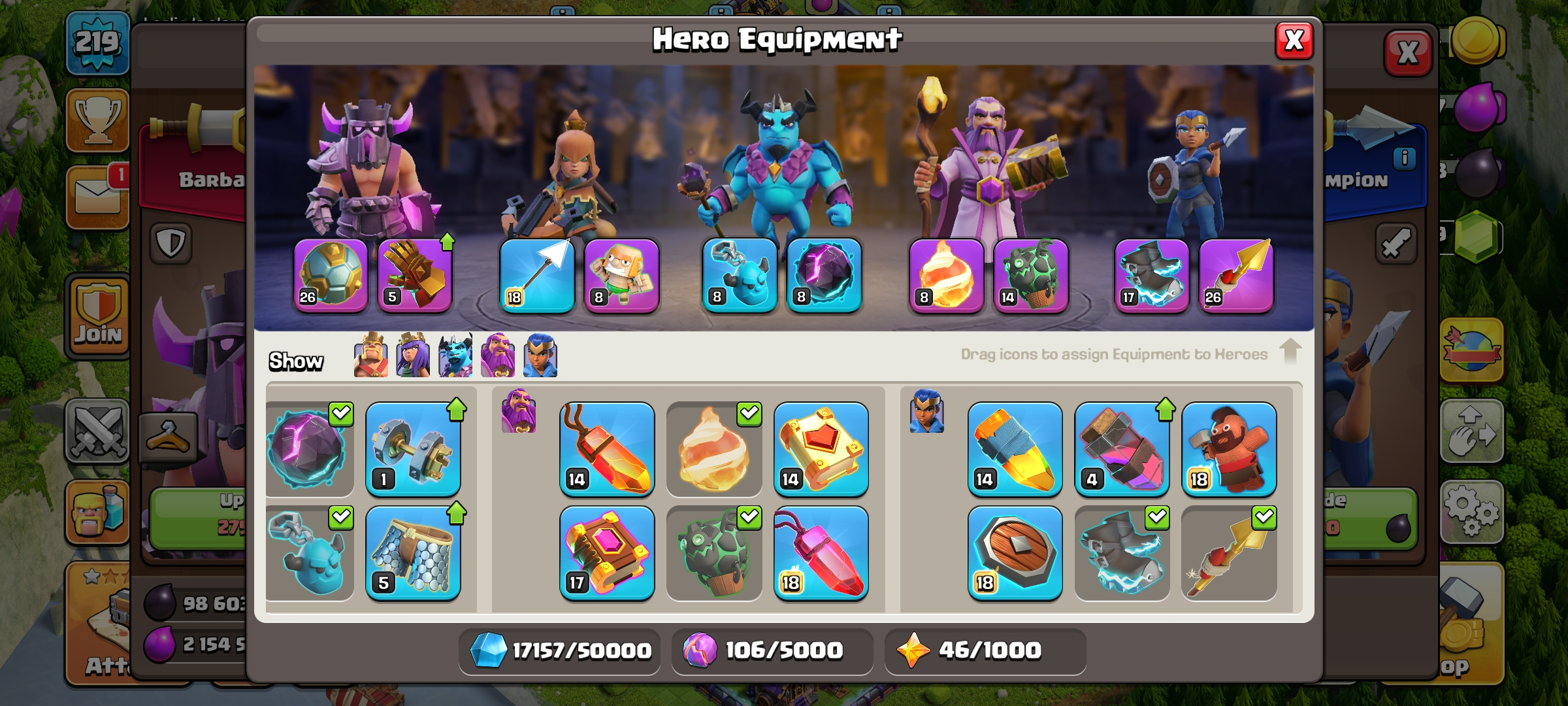The width and height of the screenshot is (1568, 706).
Task: Select the Giant Gauntlet equipment slot level 26
Action: [x=331, y=275]
